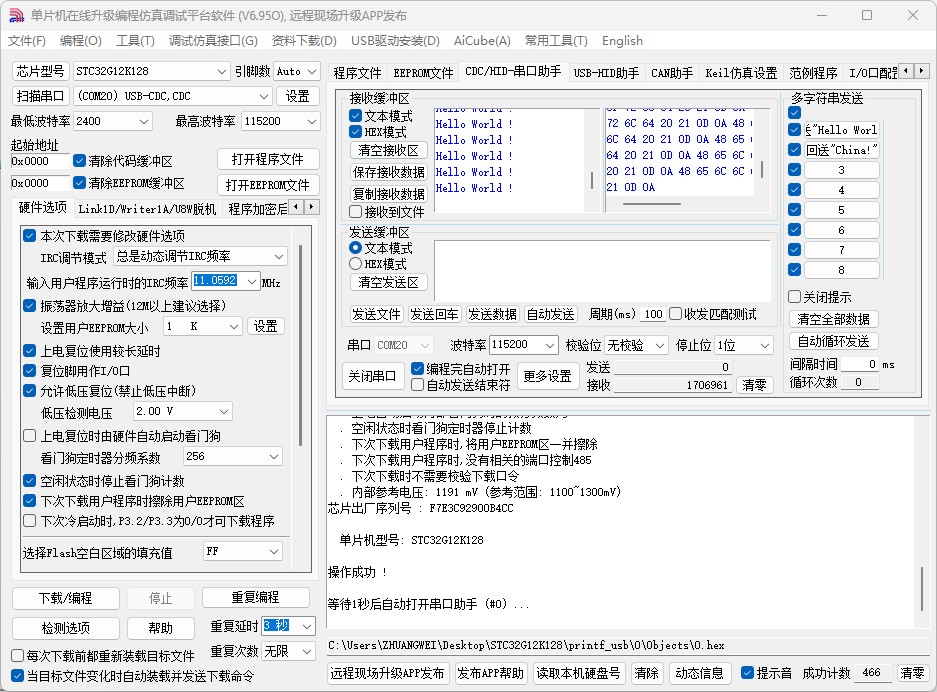The image size is (937, 692).
Task: Open the 看门狗定时器分频系数 256 dropdown
Action: (x=272, y=457)
